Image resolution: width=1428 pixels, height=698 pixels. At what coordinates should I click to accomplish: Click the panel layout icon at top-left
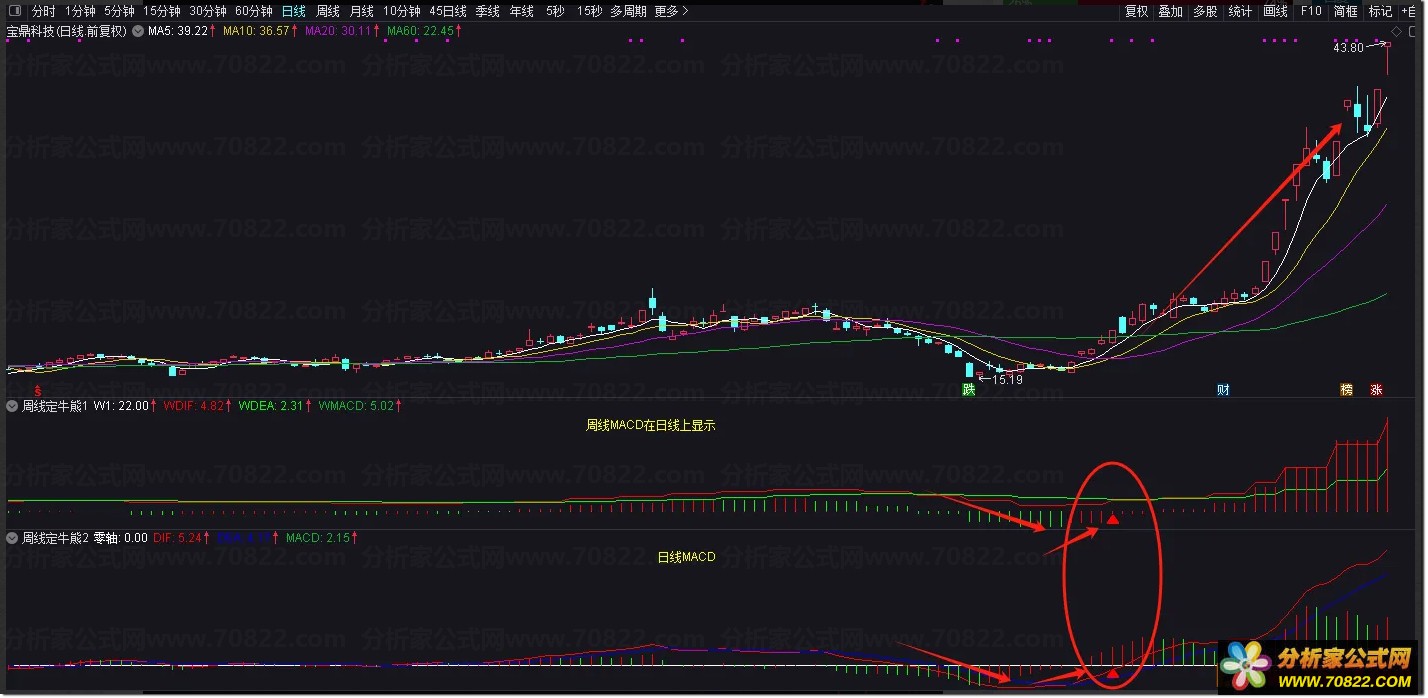14,11
